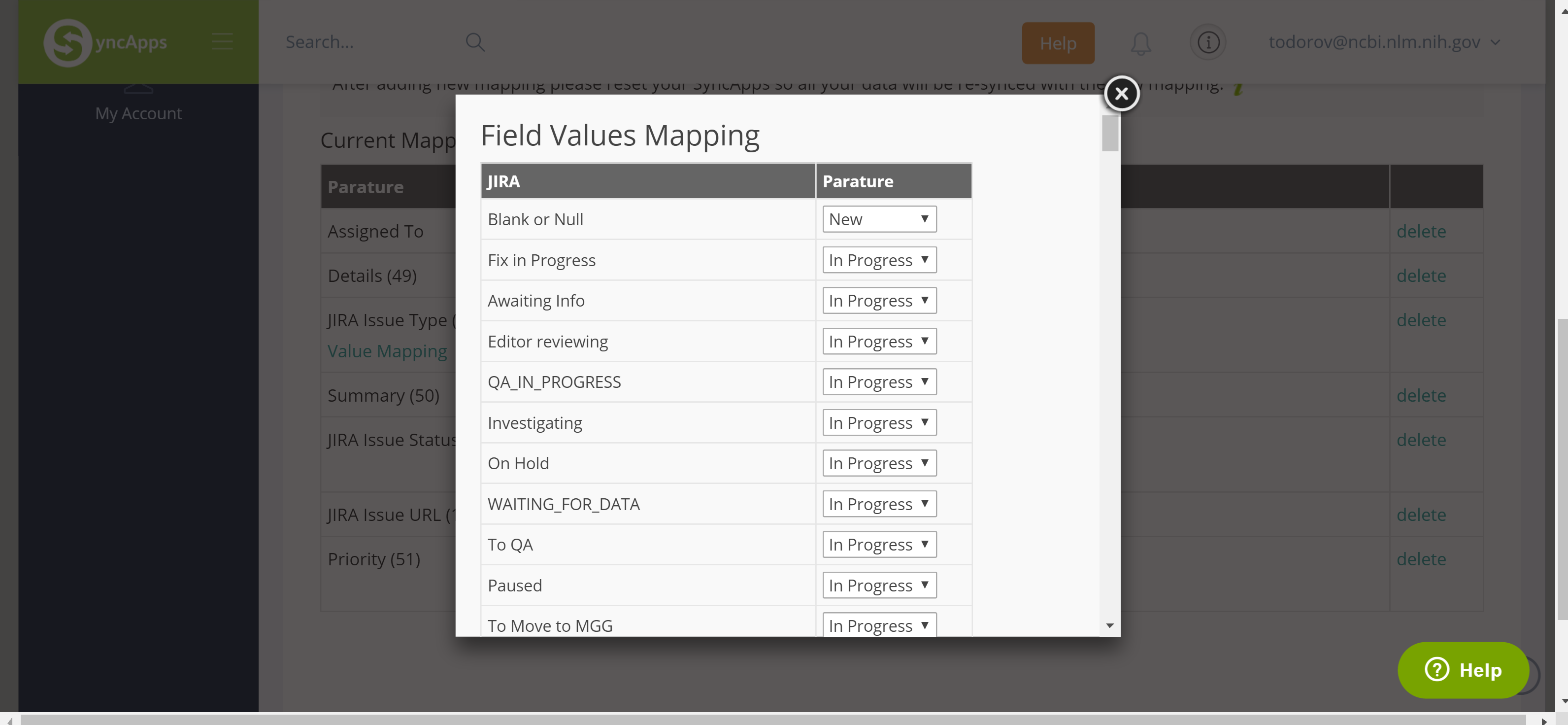Close the Field Values Mapping dialog
Image resolution: width=1568 pixels, height=725 pixels.
1121,93
